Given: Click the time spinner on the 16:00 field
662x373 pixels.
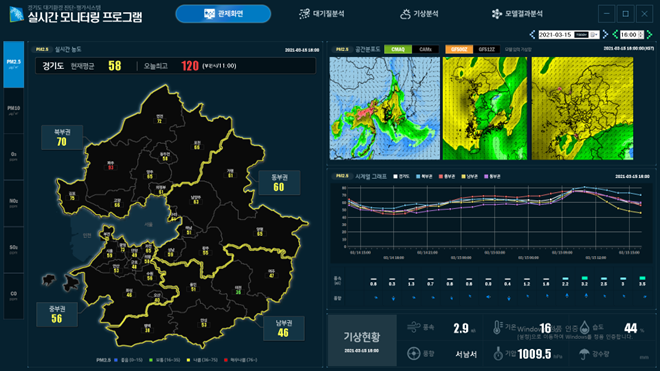Looking at the screenshot, I should [641, 35].
